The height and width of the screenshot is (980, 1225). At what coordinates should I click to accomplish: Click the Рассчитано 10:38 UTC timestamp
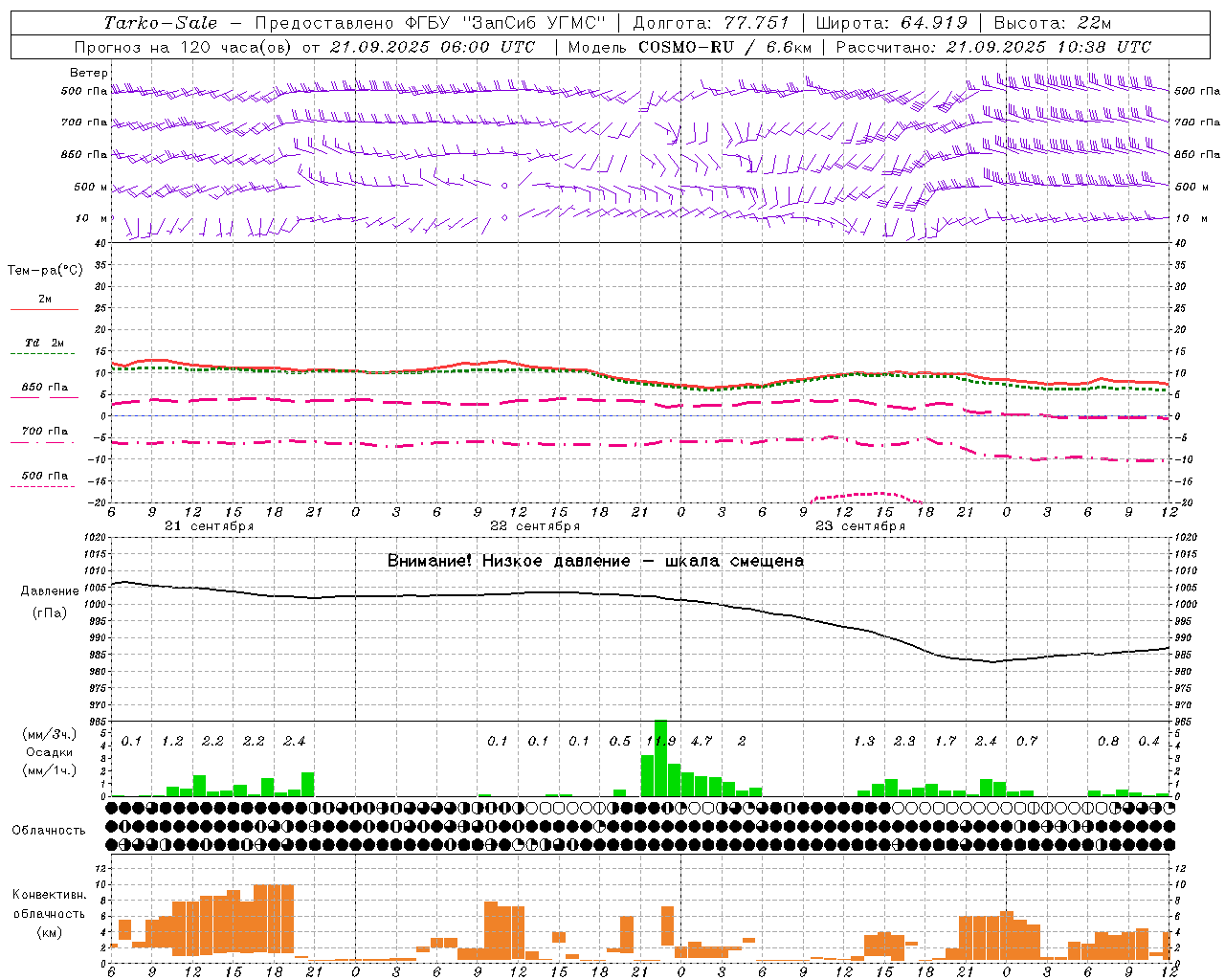(x=993, y=47)
